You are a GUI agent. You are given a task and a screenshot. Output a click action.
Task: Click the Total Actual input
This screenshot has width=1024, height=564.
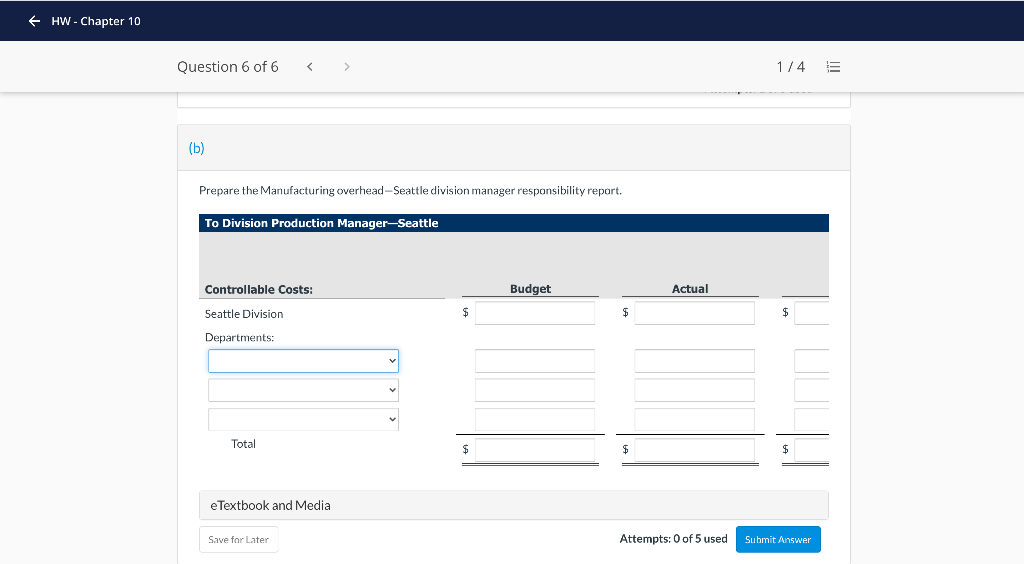pyautogui.click(x=694, y=450)
